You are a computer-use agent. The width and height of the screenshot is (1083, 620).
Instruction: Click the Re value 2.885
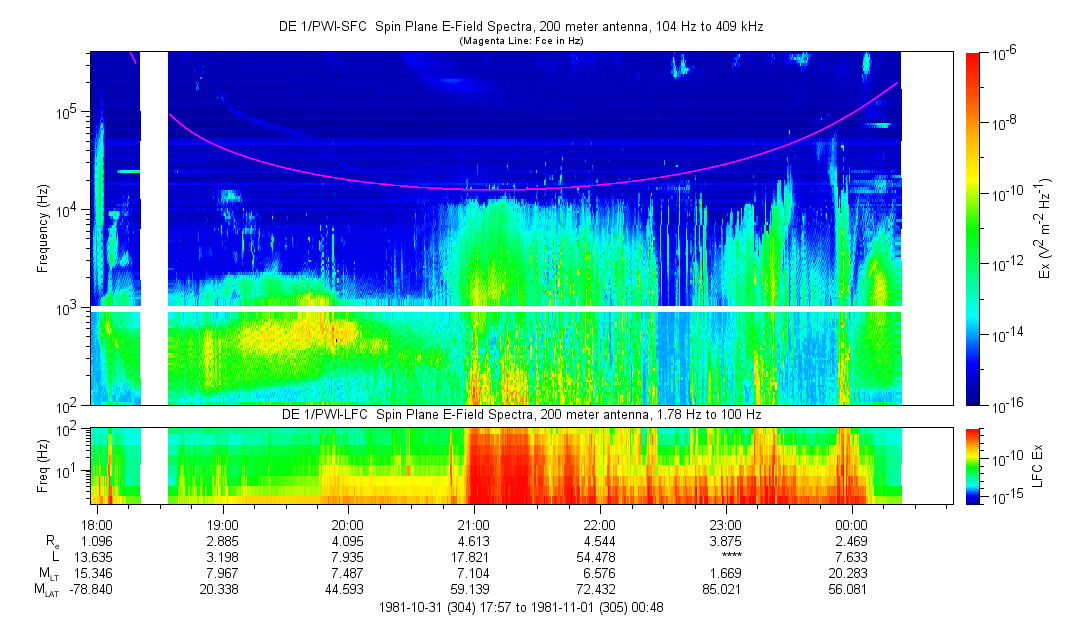tap(223, 541)
